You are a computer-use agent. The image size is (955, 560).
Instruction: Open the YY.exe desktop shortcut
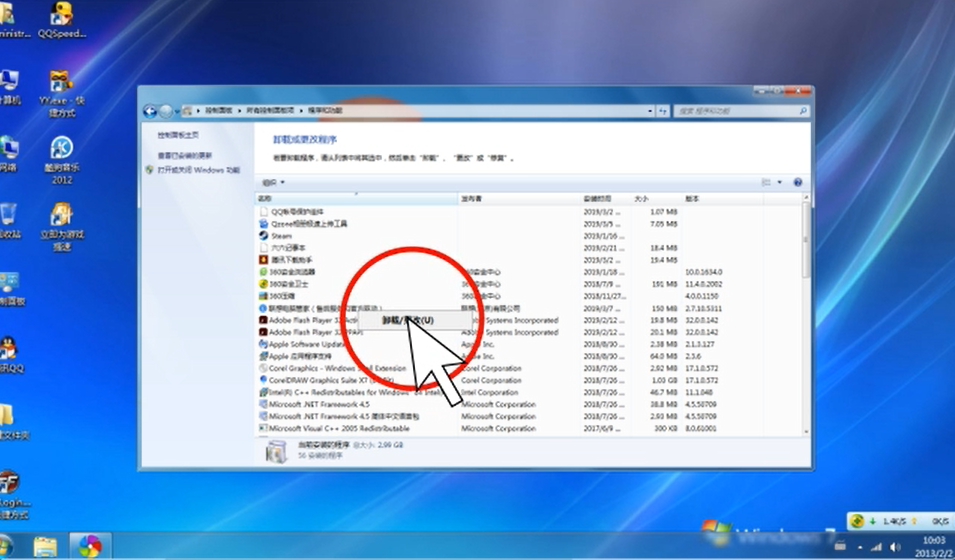tap(62, 94)
